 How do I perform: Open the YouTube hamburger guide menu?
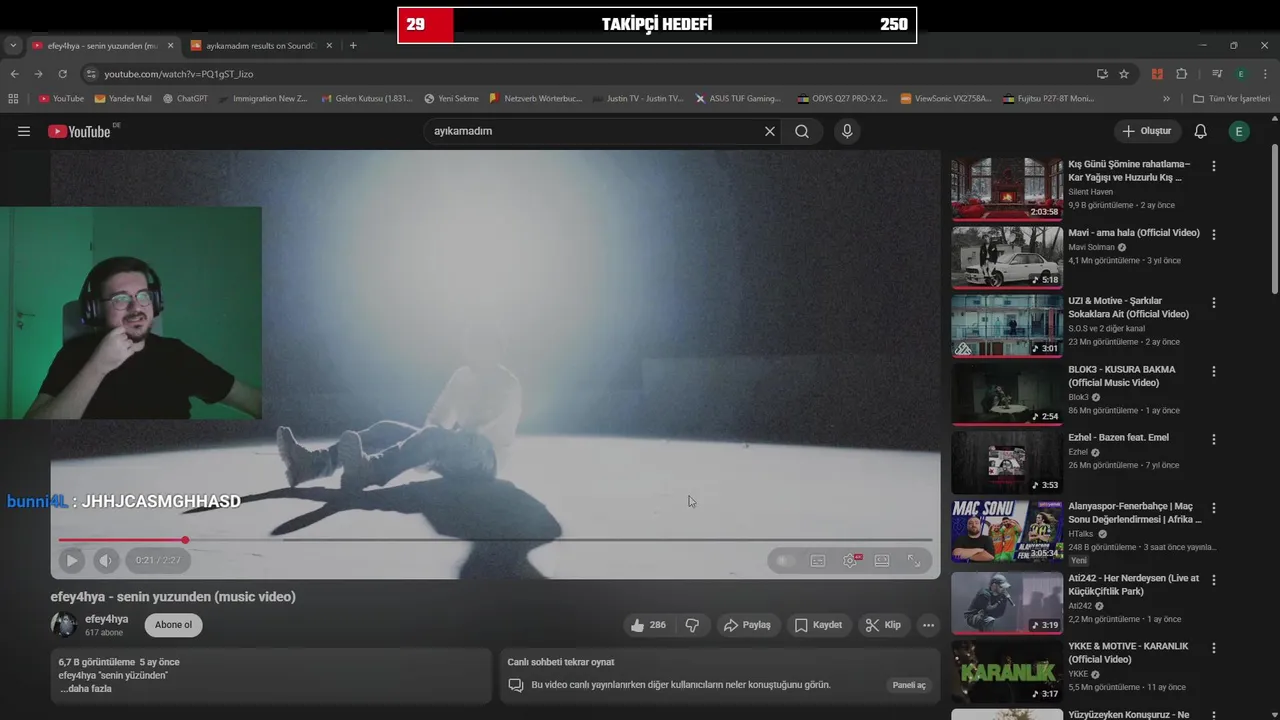tap(24, 131)
